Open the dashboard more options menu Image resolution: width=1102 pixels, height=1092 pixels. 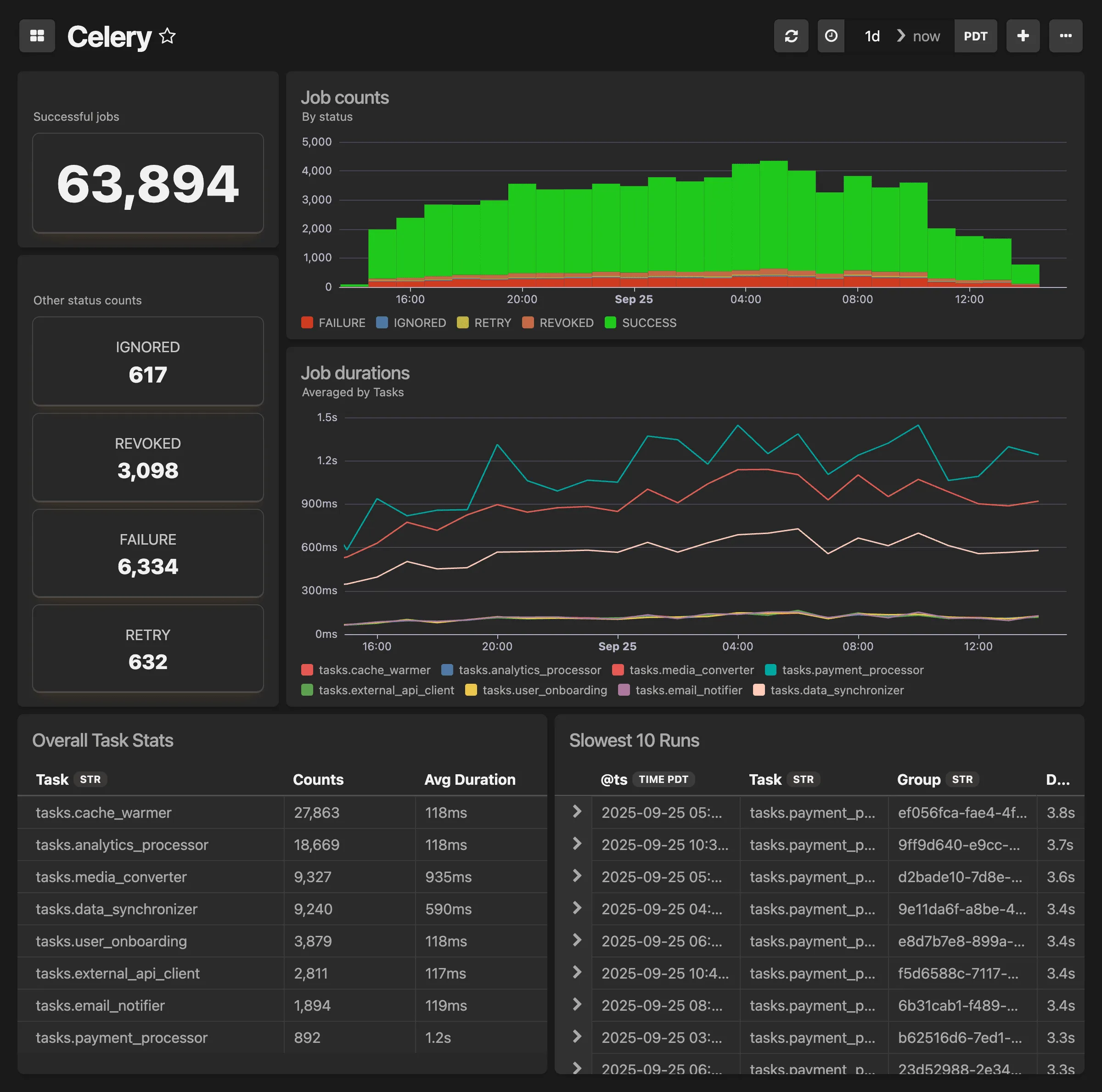(1066, 36)
